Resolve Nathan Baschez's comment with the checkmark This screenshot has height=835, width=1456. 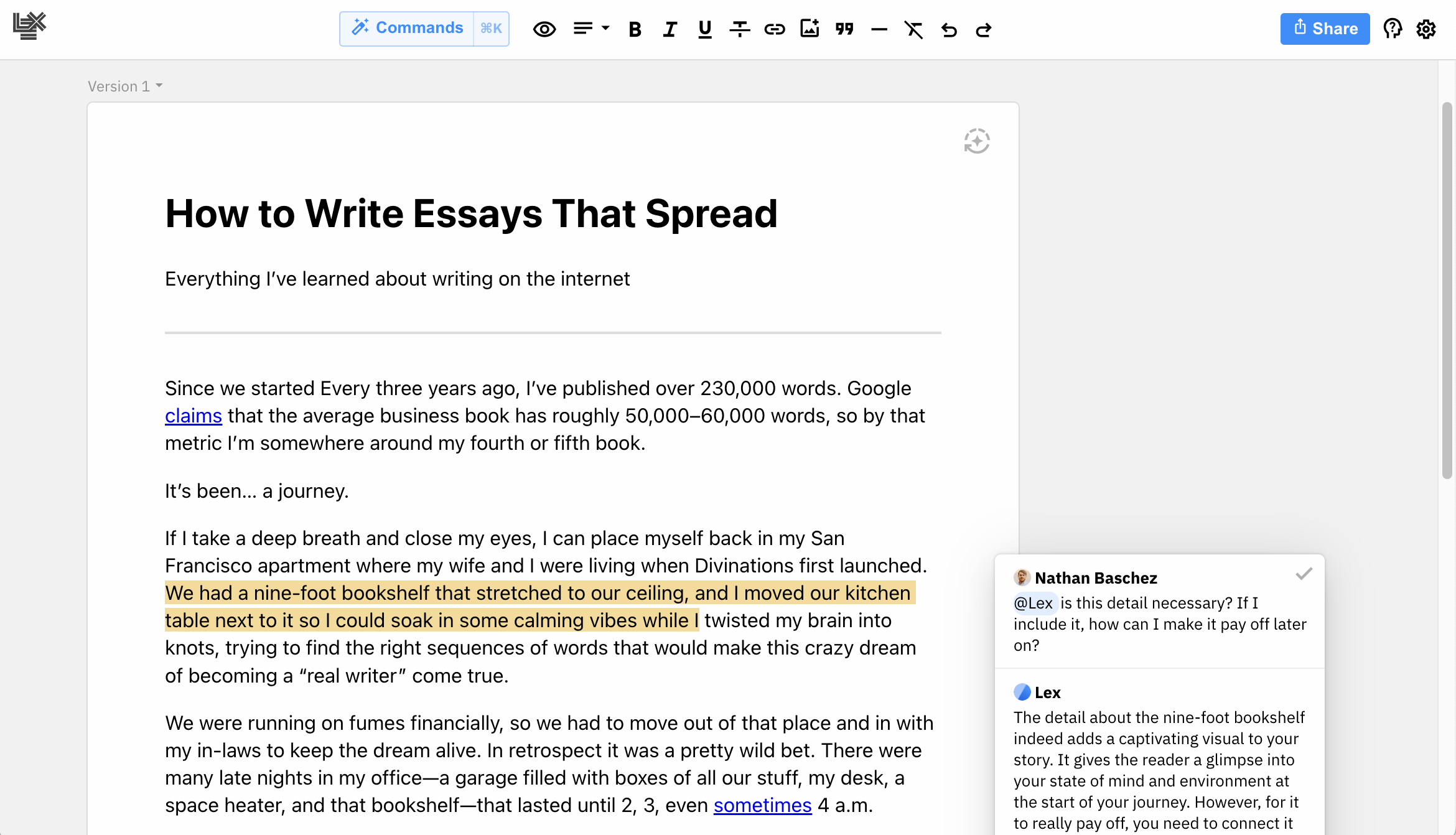click(x=1304, y=574)
